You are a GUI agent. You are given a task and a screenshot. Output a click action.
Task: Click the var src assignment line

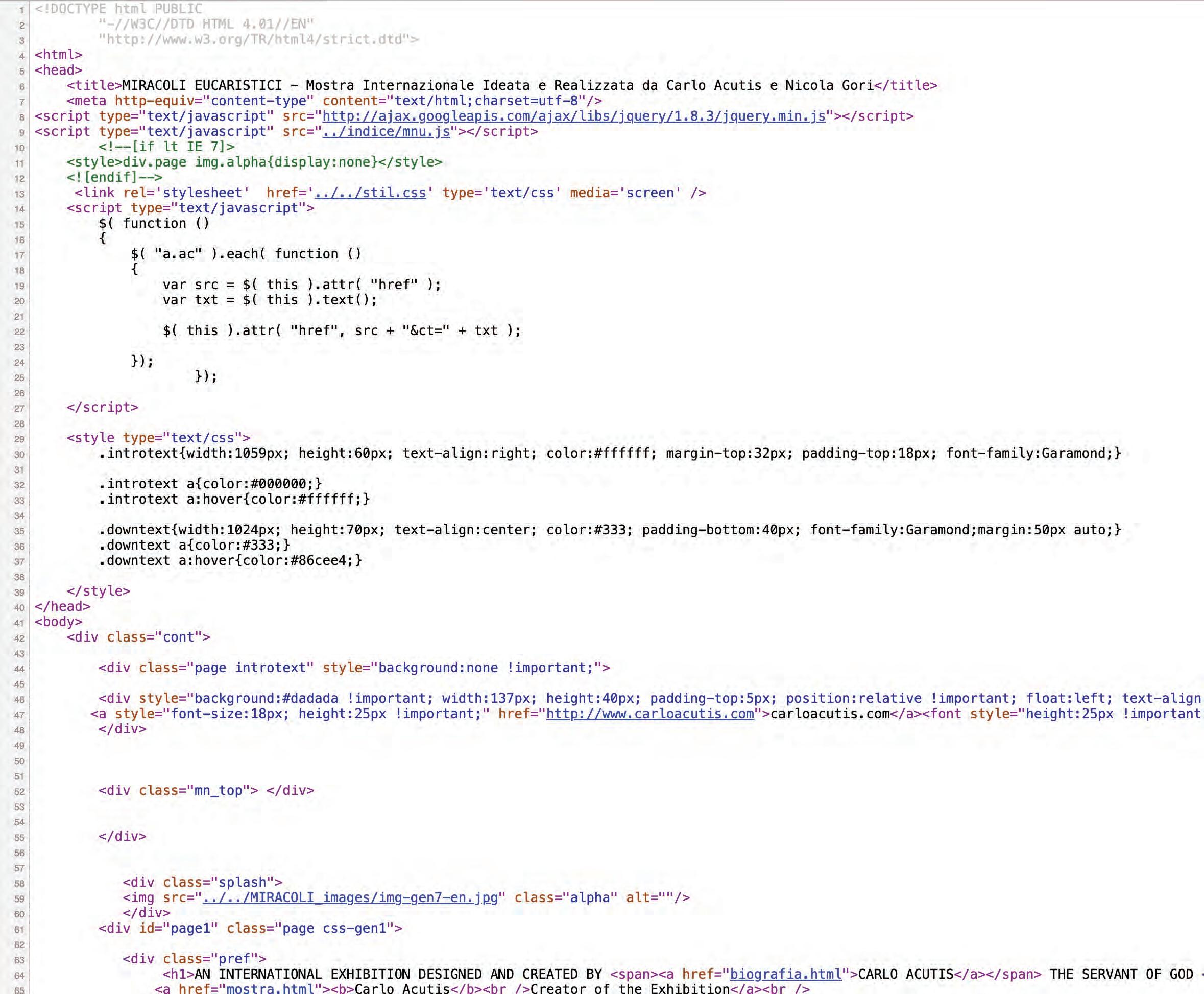tap(301, 285)
